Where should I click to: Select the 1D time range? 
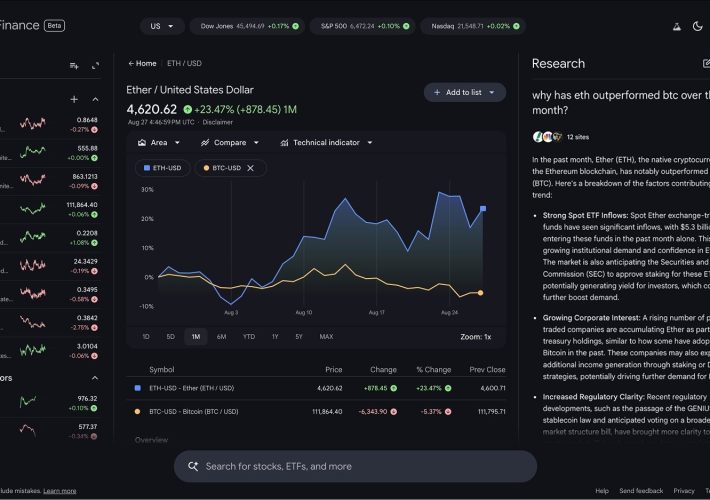tap(146, 337)
